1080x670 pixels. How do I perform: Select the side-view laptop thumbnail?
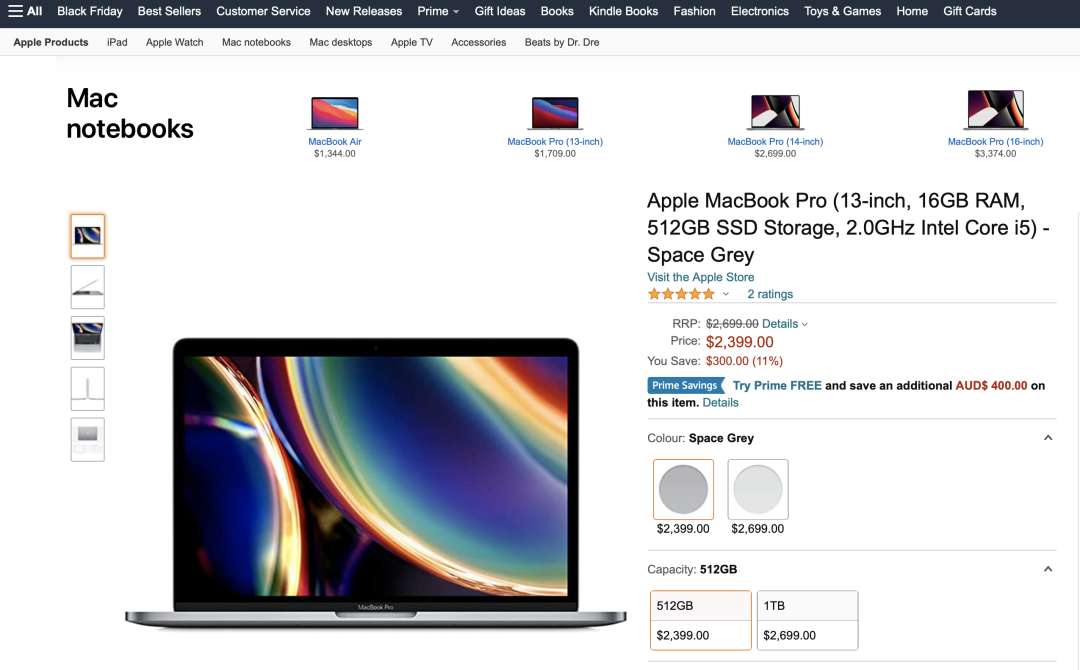click(x=87, y=287)
